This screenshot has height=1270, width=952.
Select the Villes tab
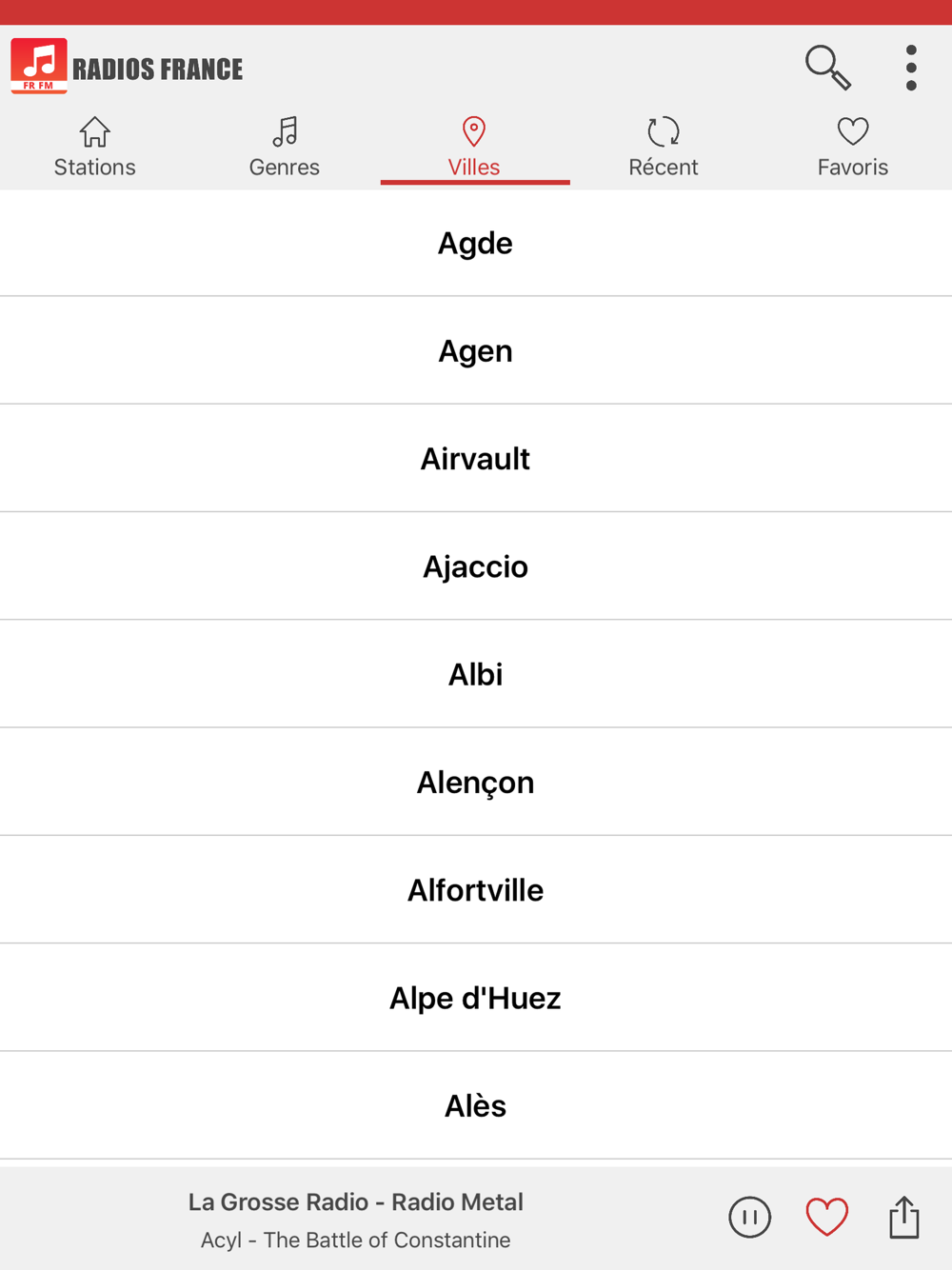click(x=474, y=148)
